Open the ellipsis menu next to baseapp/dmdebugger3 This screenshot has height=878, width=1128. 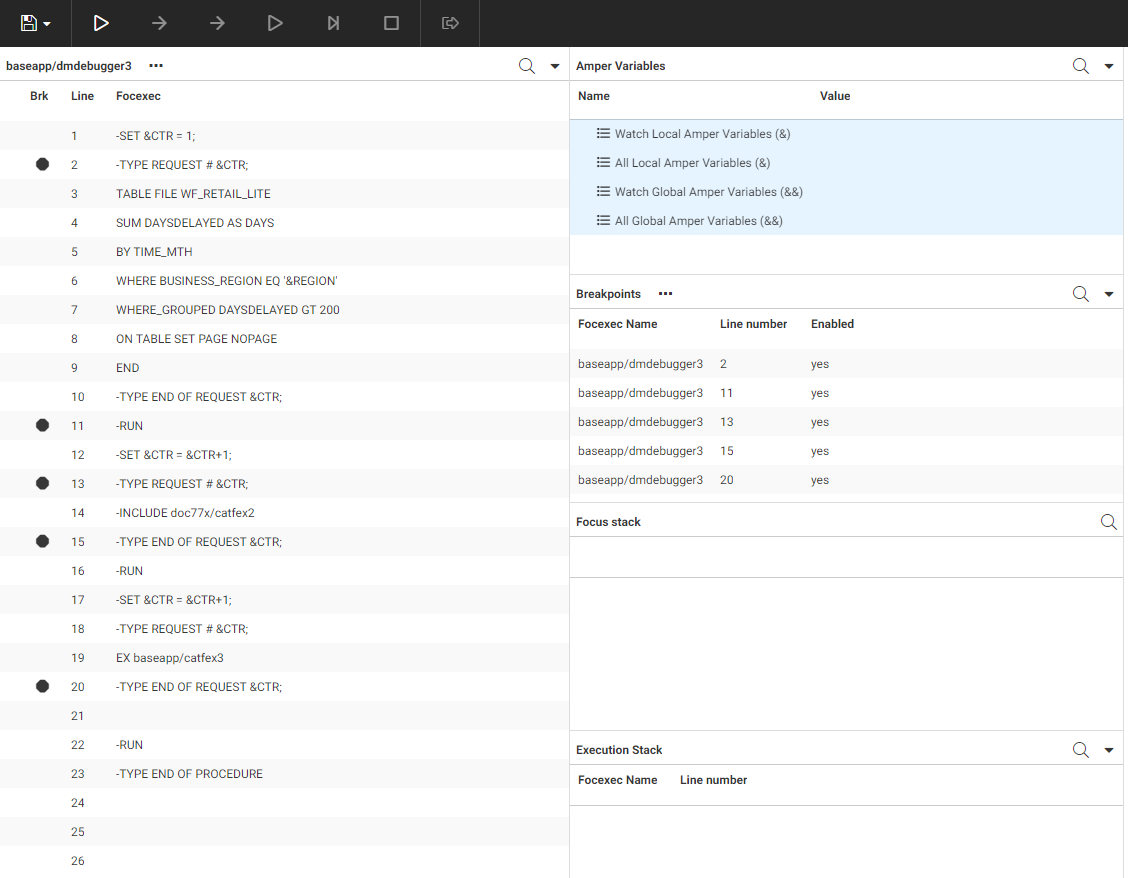(156, 66)
